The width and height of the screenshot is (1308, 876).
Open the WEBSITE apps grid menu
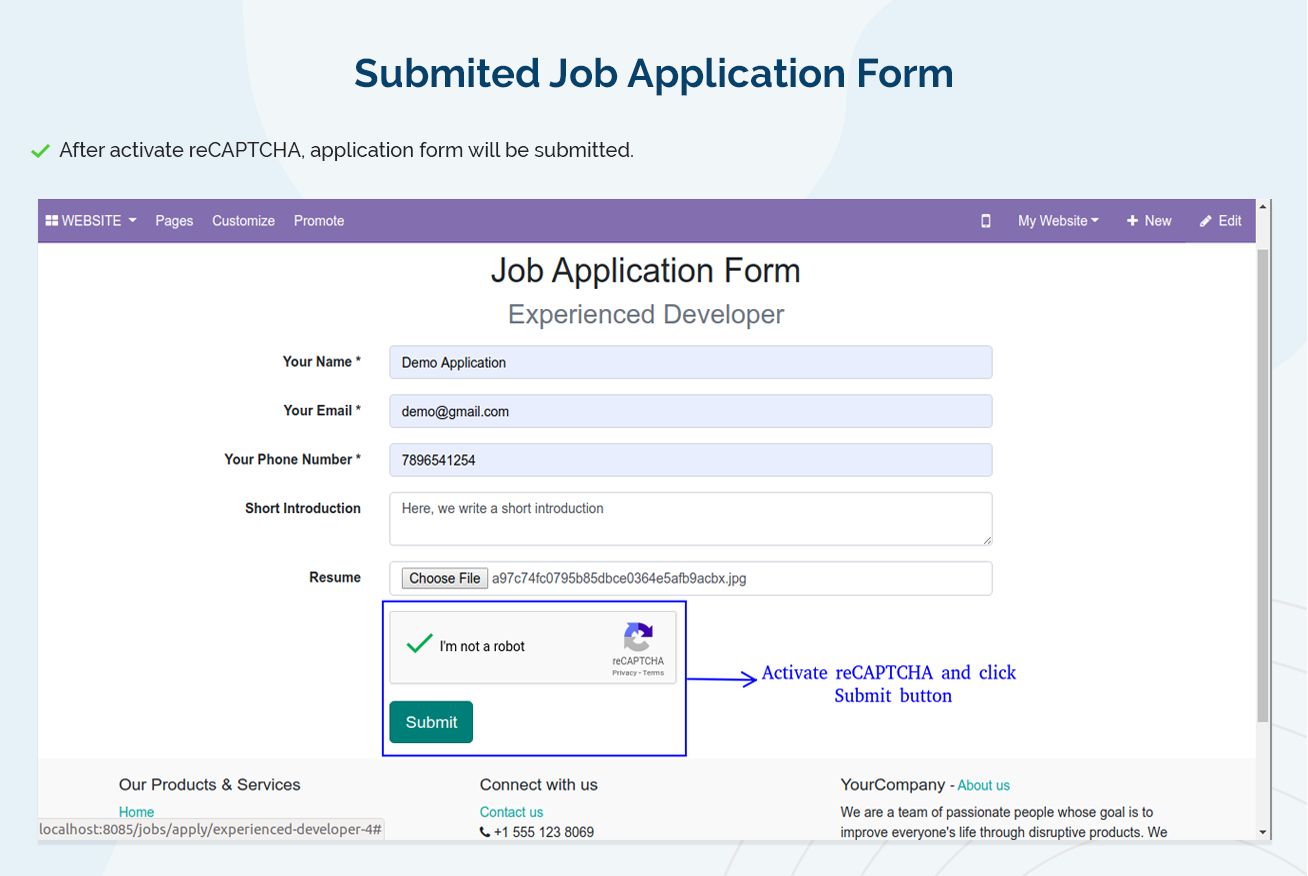click(x=91, y=221)
